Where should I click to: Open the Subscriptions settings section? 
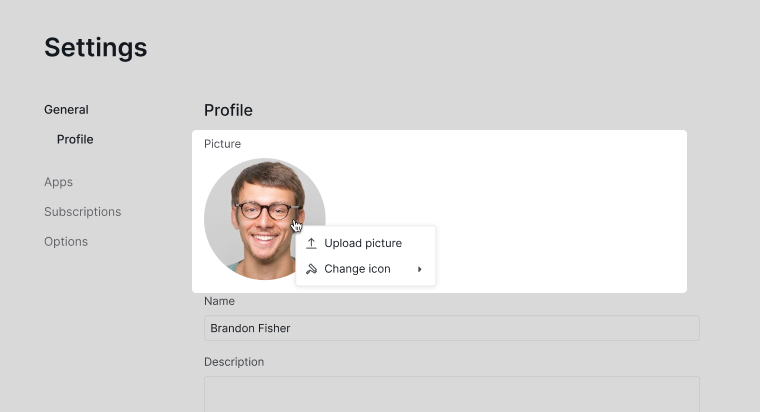tap(83, 212)
